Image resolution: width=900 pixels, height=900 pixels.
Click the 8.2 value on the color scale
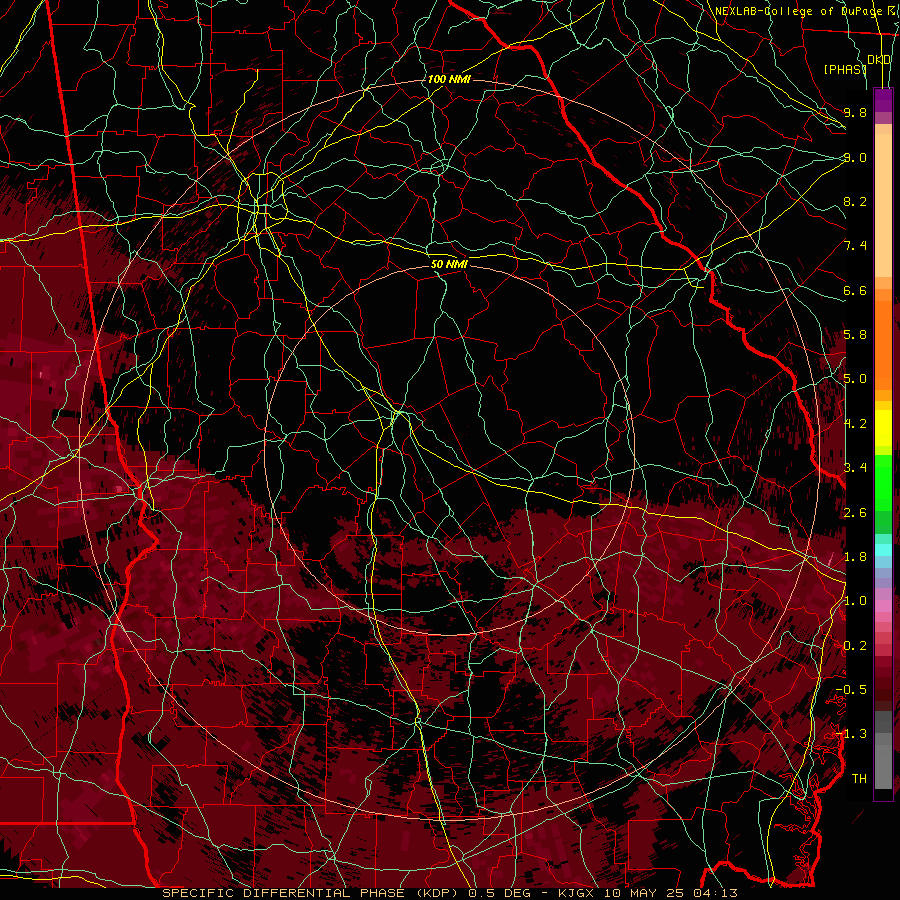pos(855,201)
